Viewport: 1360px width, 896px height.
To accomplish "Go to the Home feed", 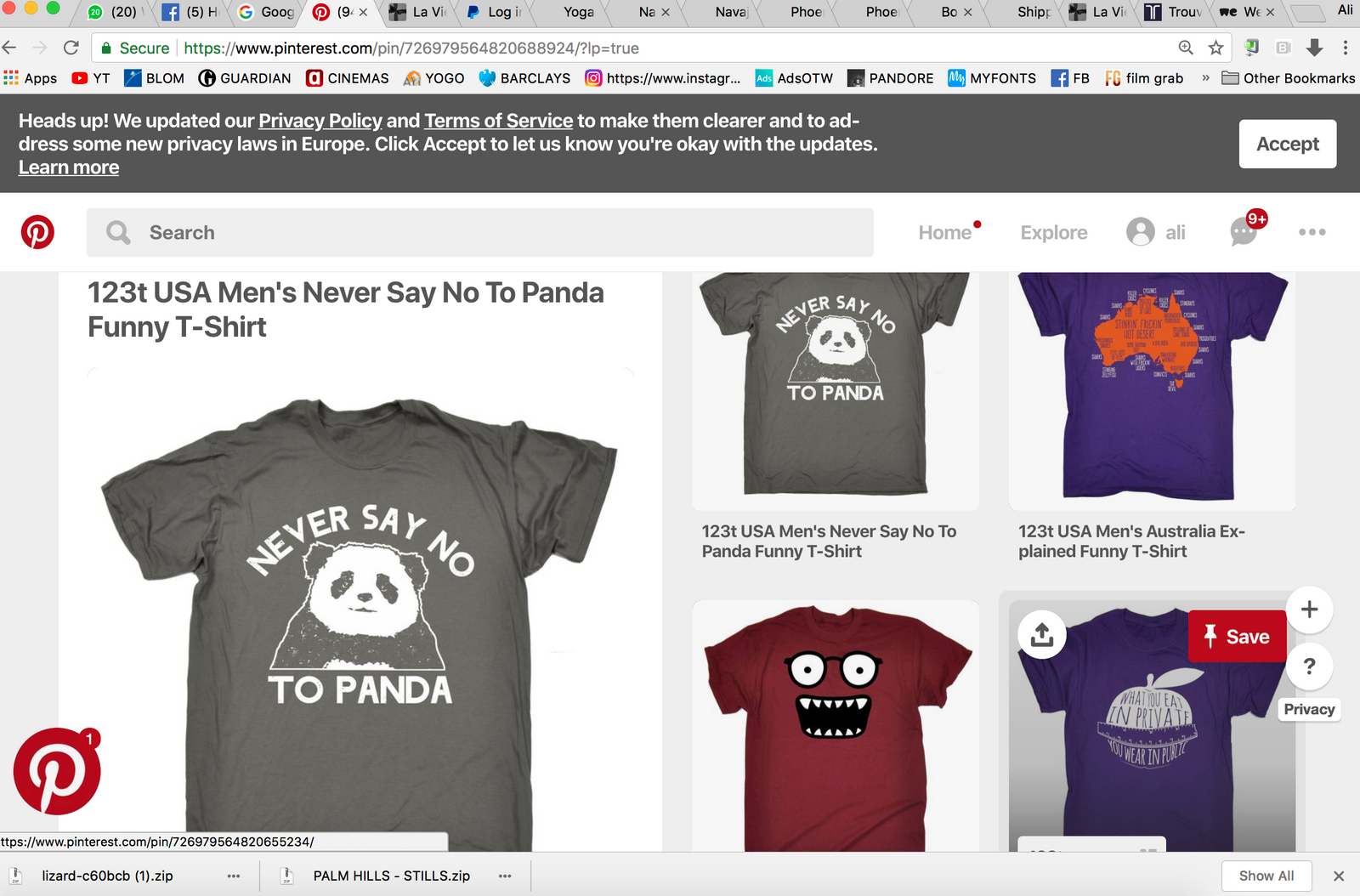I will (944, 232).
